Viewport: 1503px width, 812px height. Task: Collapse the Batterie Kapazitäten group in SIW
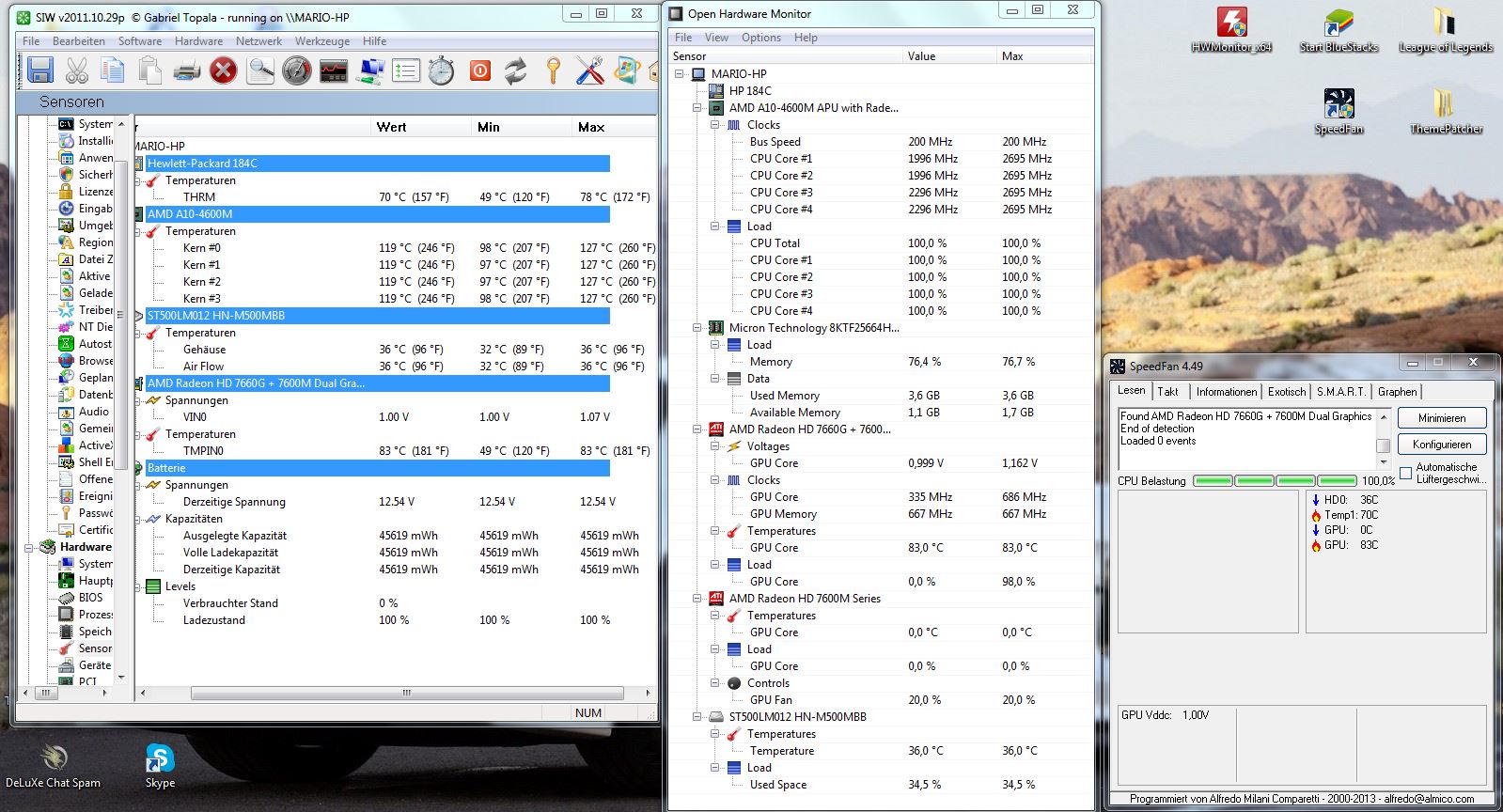[x=138, y=519]
